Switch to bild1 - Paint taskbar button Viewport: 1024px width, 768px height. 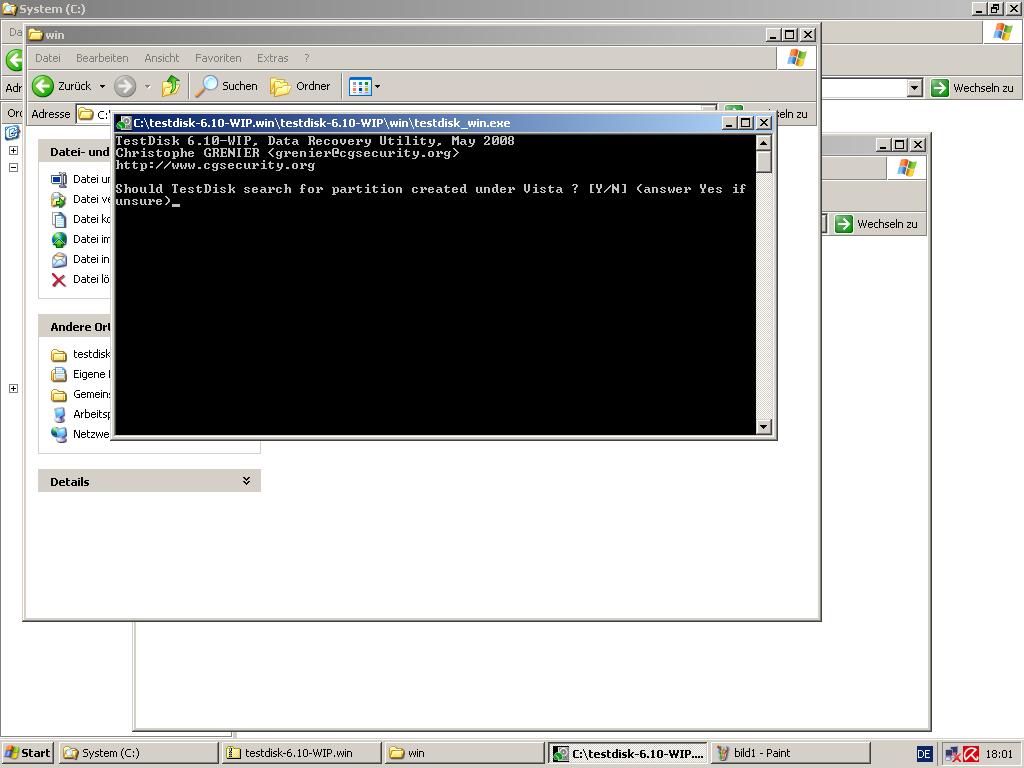click(x=790, y=753)
